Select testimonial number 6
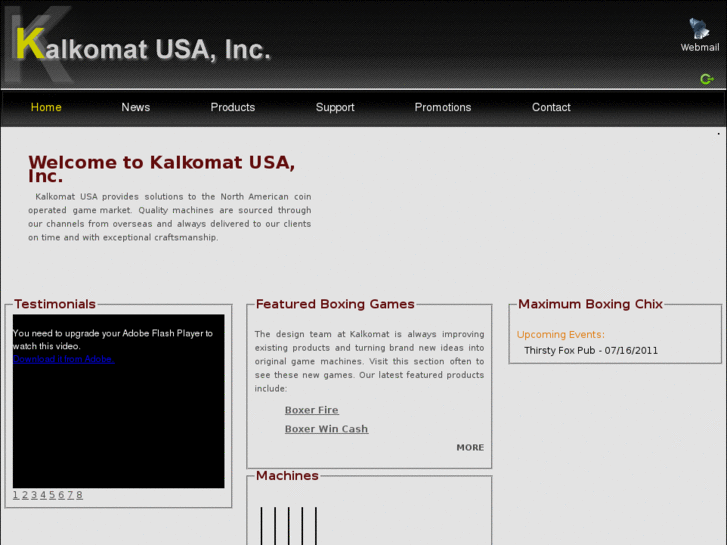Screen dimensions: 727x545 [x=61, y=495]
